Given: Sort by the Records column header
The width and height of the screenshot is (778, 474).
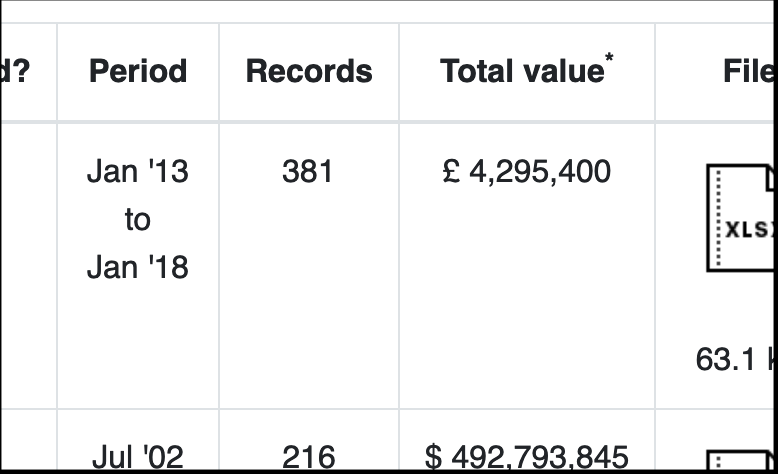Looking at the screenshot, I should (309, 71).
